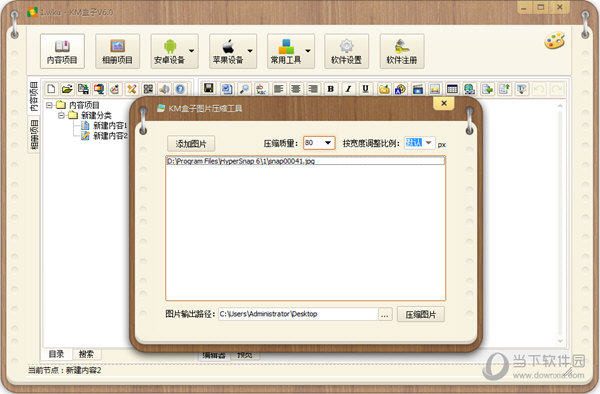Viewport: 600px width, 394px height.
Task: Insert video with clapperboard icon
Action: (417, 89)
